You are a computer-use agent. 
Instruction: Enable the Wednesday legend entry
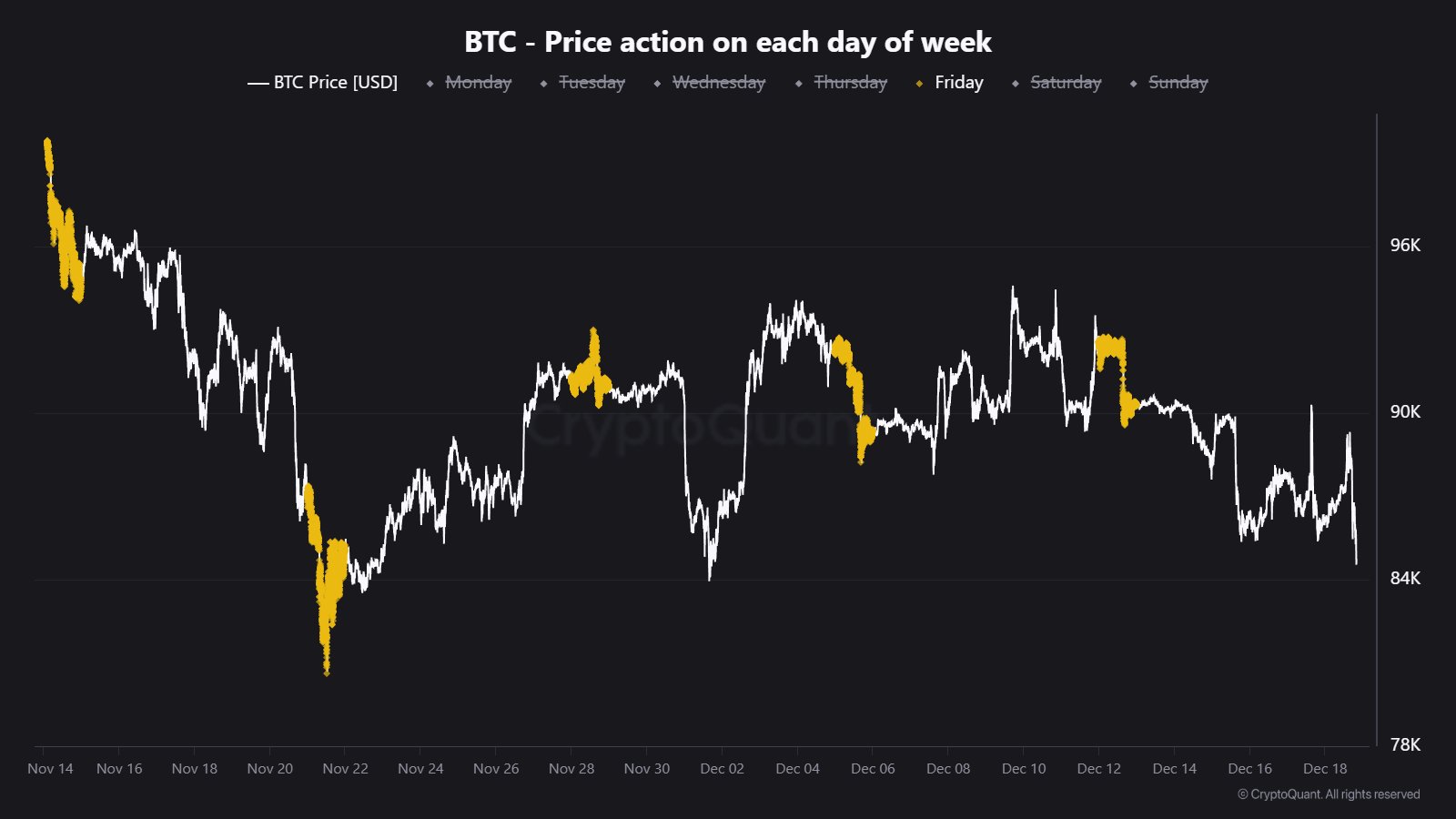[718, 83]
